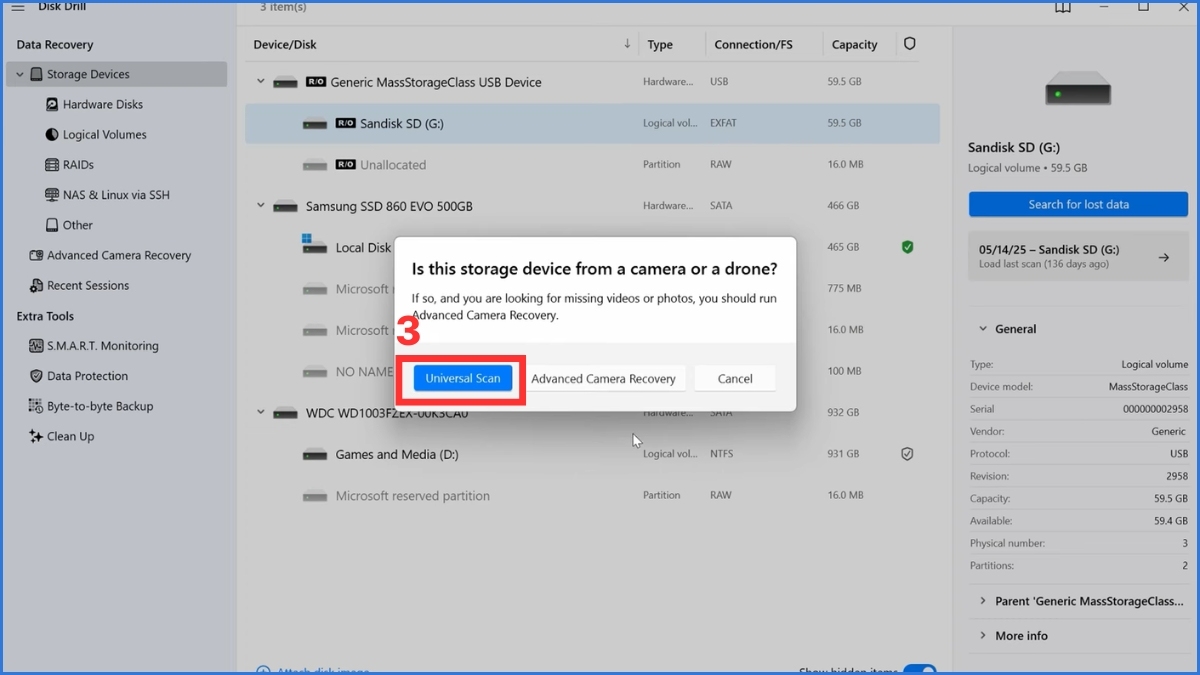The image size is (1200, 675).
Task: Click the shield icon on the Games and Media row
Action: point(907,454)
